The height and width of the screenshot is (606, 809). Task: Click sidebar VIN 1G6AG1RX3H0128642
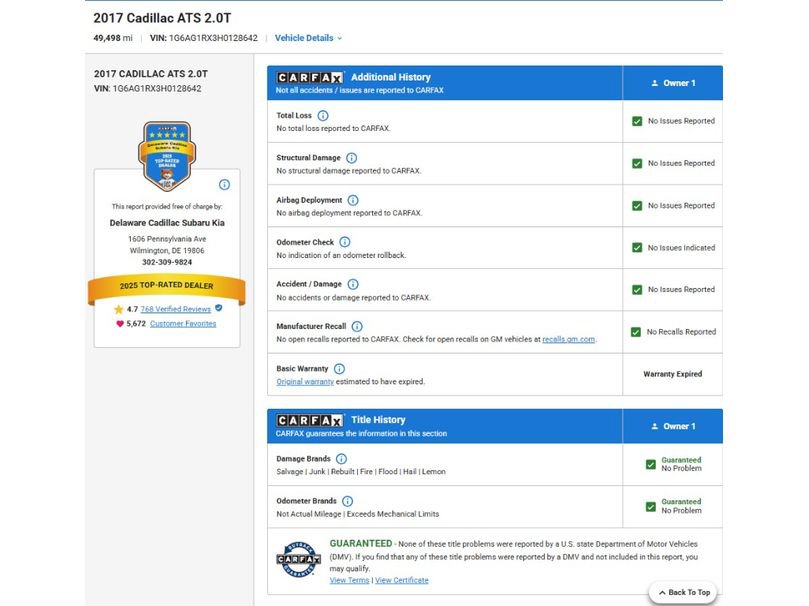click(148, 89)
